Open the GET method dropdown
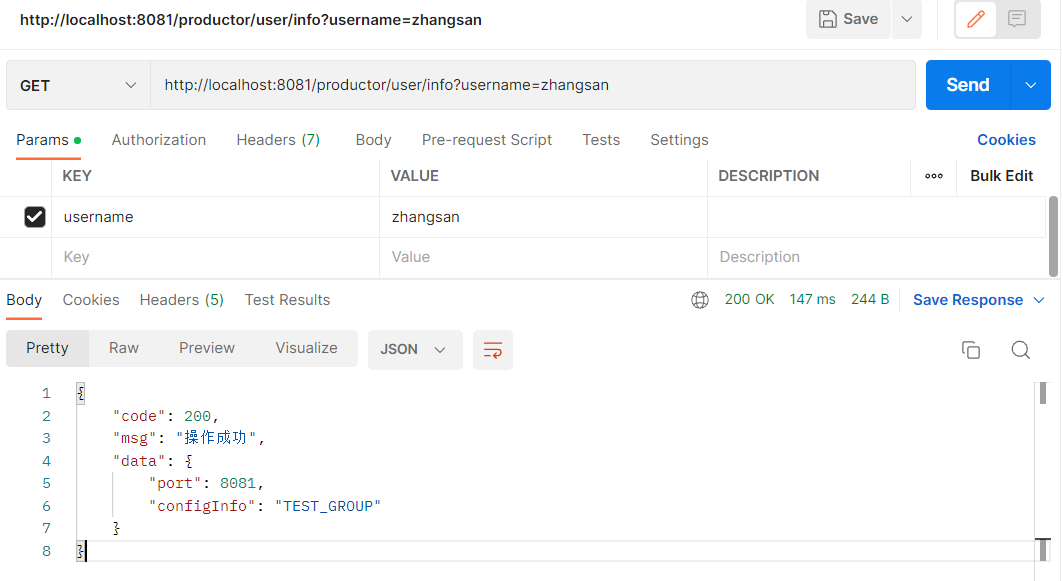The image size is (1063, 581). (78, 86)
